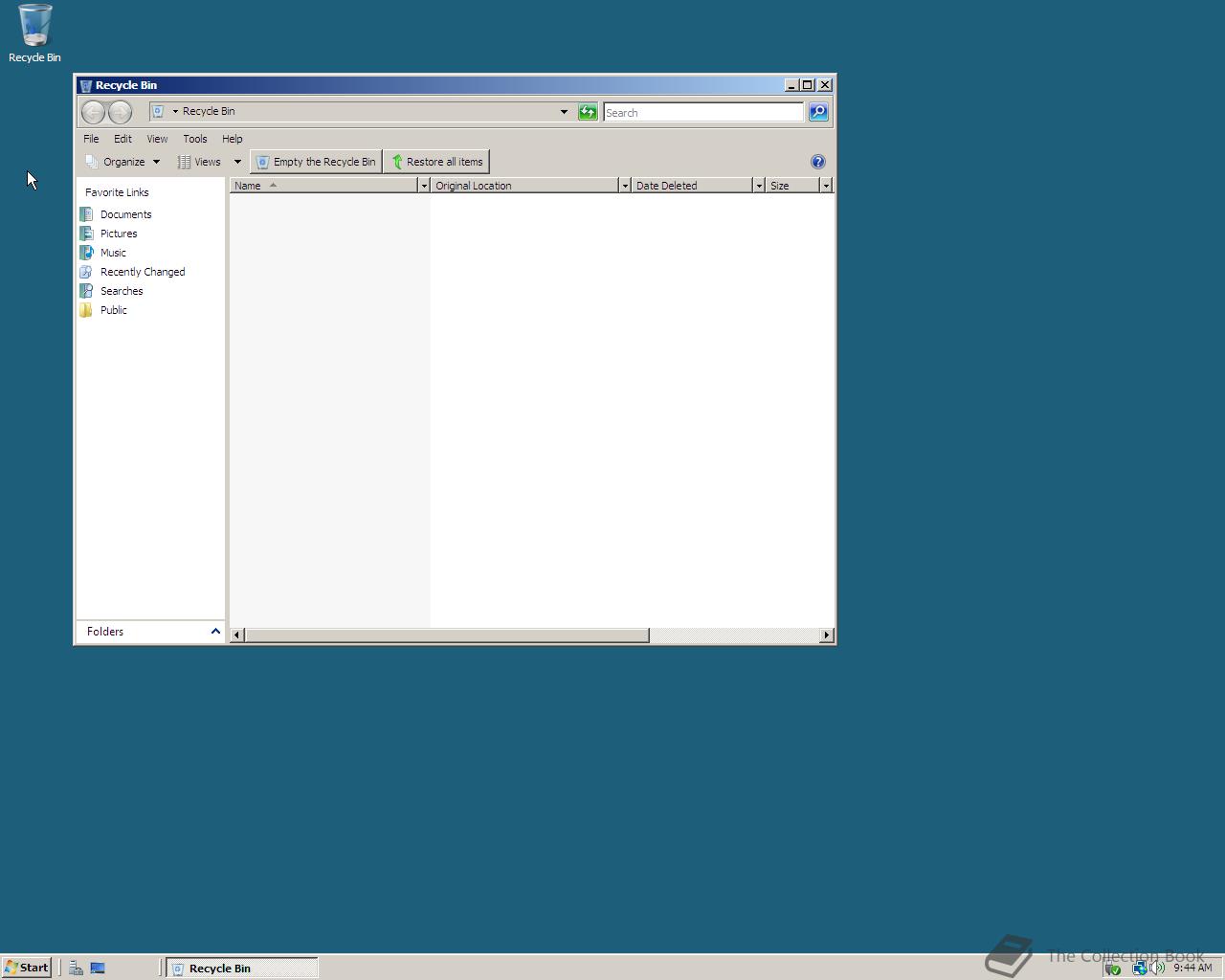Minimize the Recycle Bin window
Viewport: 1225px width, 980px height.
[791, 85]
